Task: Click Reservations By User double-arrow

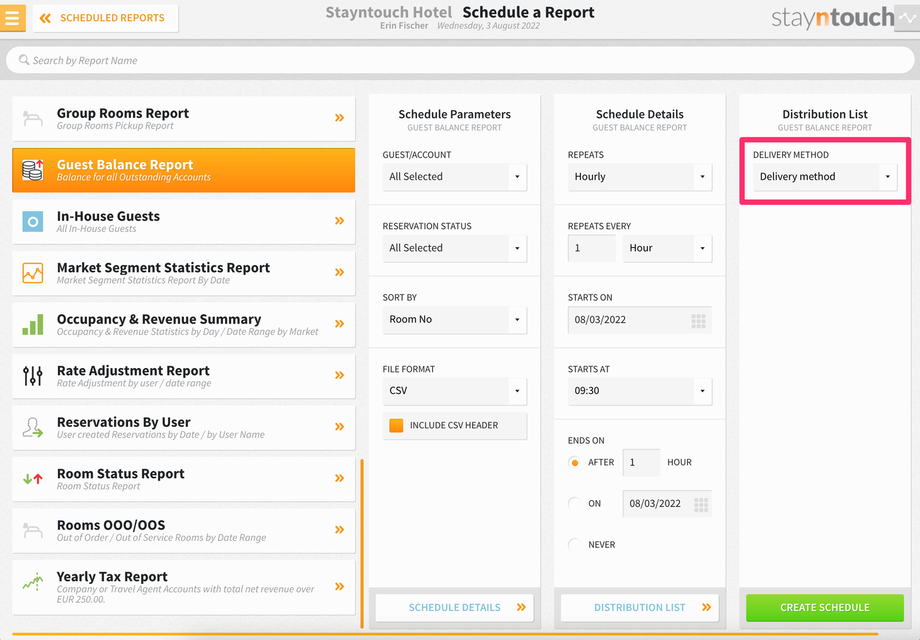Action: pyautogui.click(x=340, y=427)
